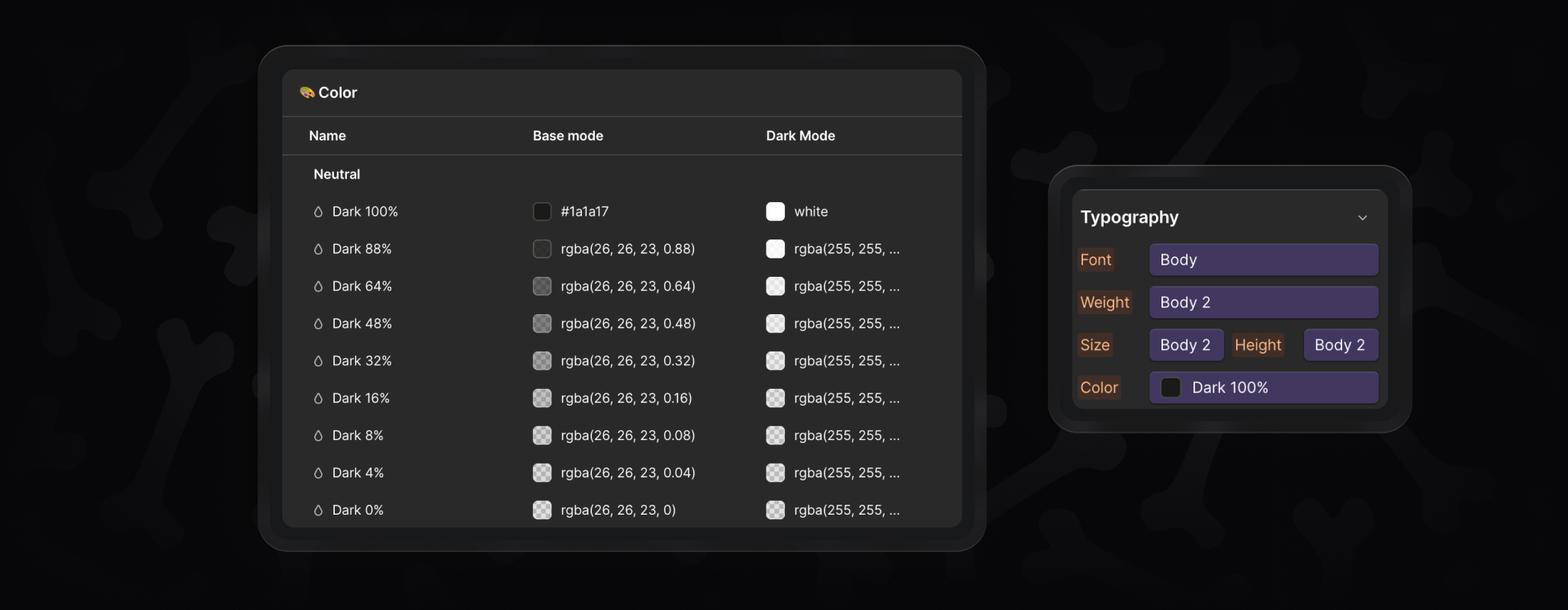
Task: Click the rgba(26, 26, 23, 0.88) value
Action: [627, 249]
